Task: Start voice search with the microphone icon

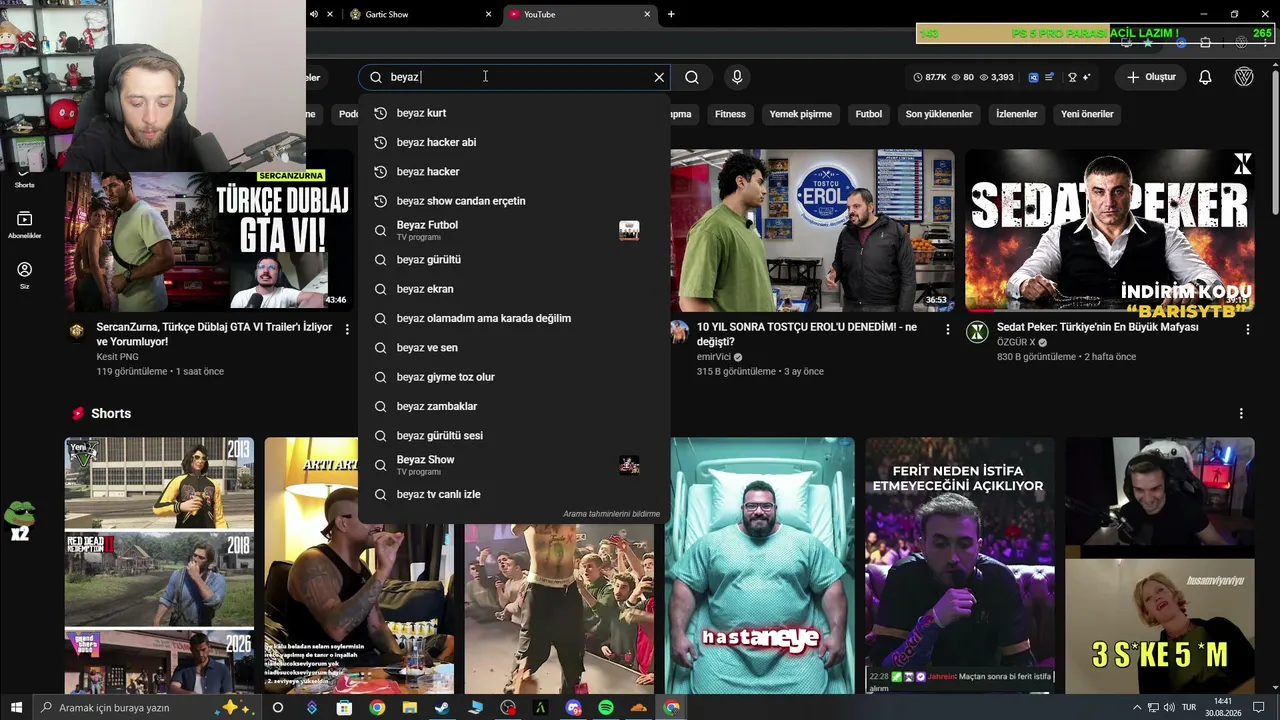Action: pyautogui.click(x=737, y=77)
